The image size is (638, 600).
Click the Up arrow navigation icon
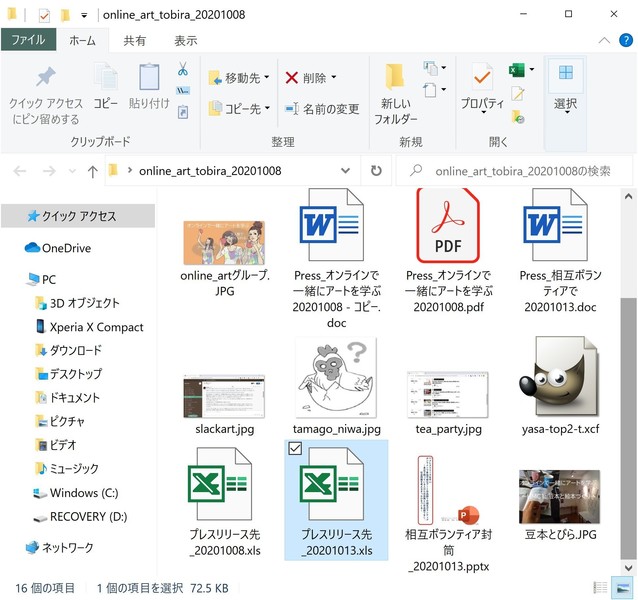(92, 171)
